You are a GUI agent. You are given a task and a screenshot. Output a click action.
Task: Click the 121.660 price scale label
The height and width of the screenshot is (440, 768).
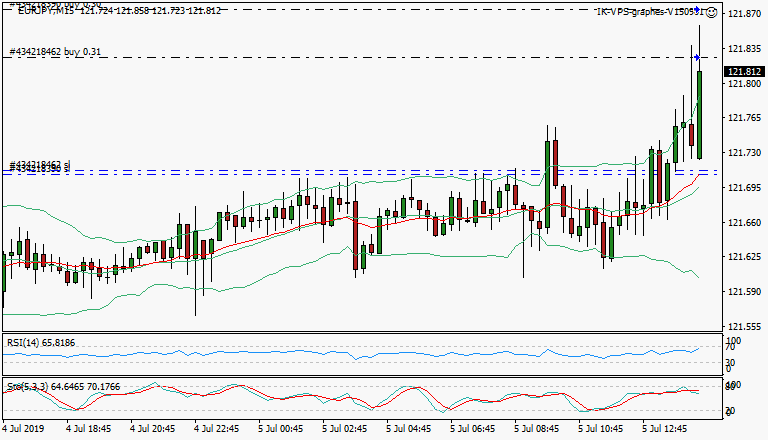(744, 223)
